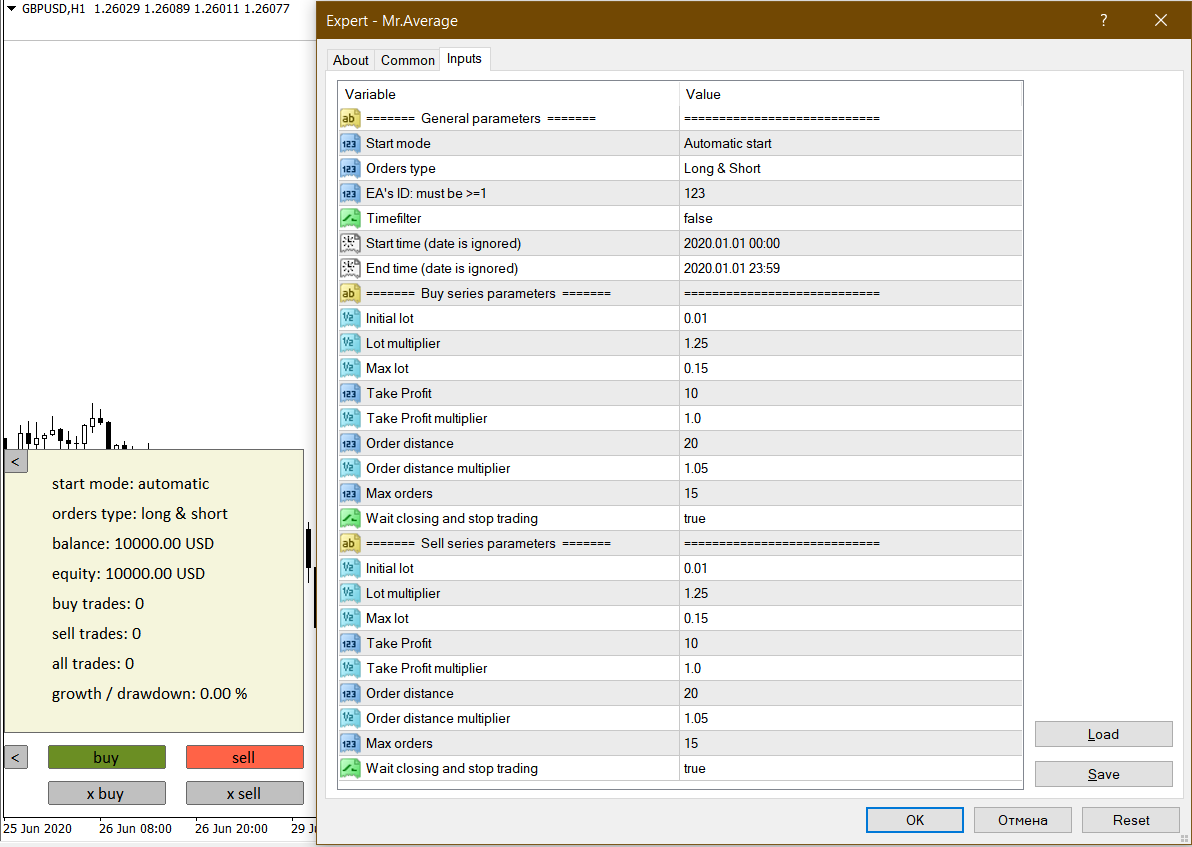Edit the EA's ID value field

[850, 193]
